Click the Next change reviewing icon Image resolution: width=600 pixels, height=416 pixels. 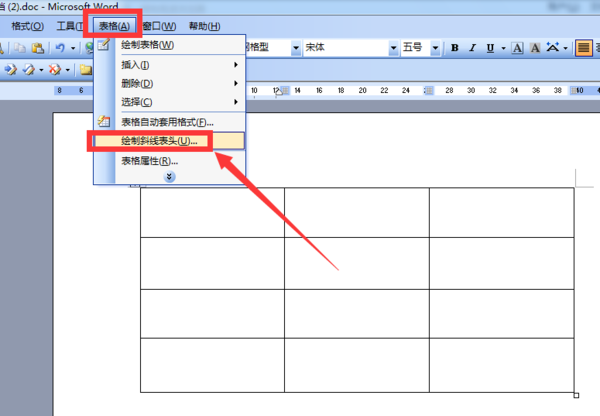(10, 69)
